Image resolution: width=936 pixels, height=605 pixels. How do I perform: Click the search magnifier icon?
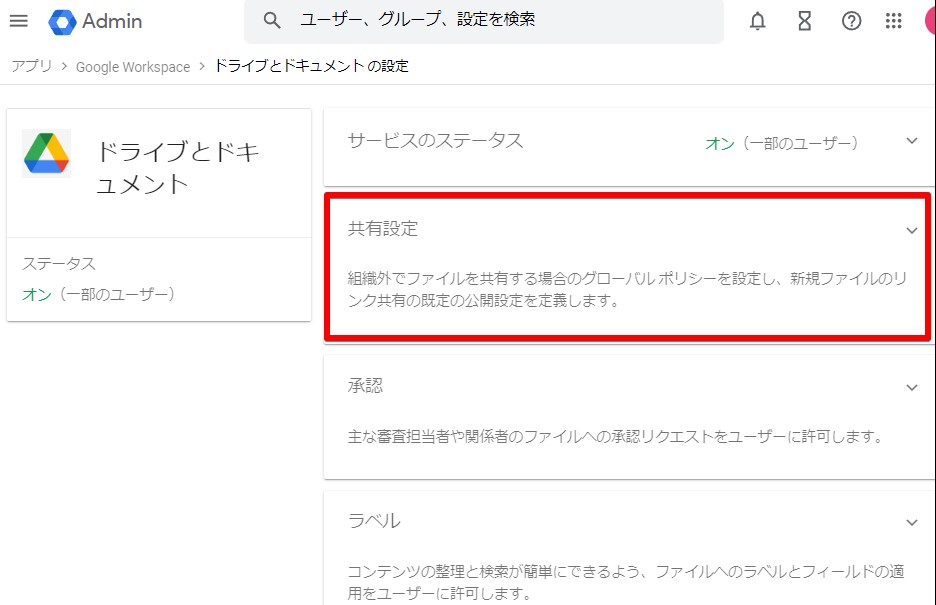pos(271,19)
